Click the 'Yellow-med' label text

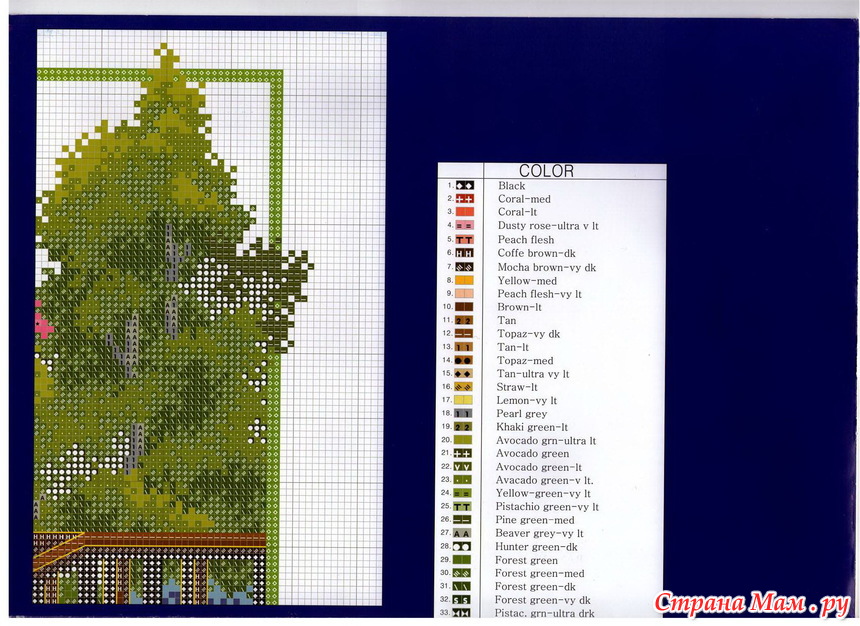point(527,281)
